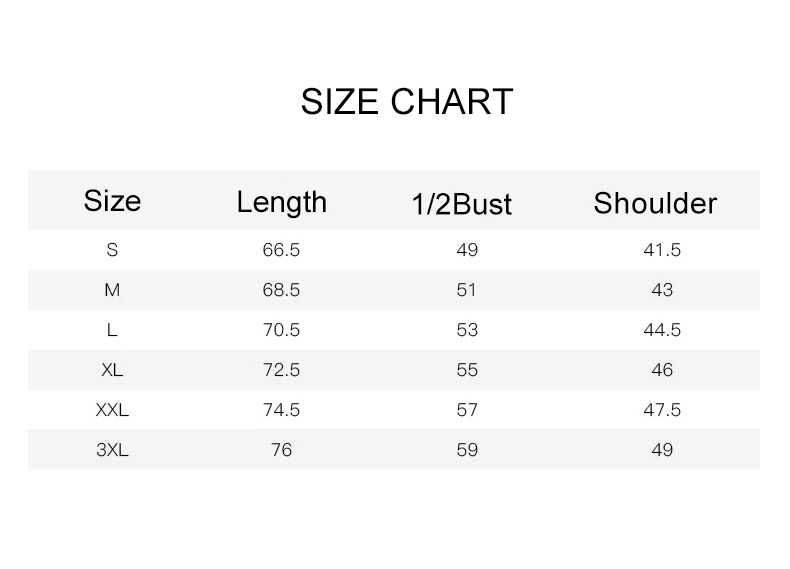
Task: Select the 53 half-bust value
Action: (467, 330)
